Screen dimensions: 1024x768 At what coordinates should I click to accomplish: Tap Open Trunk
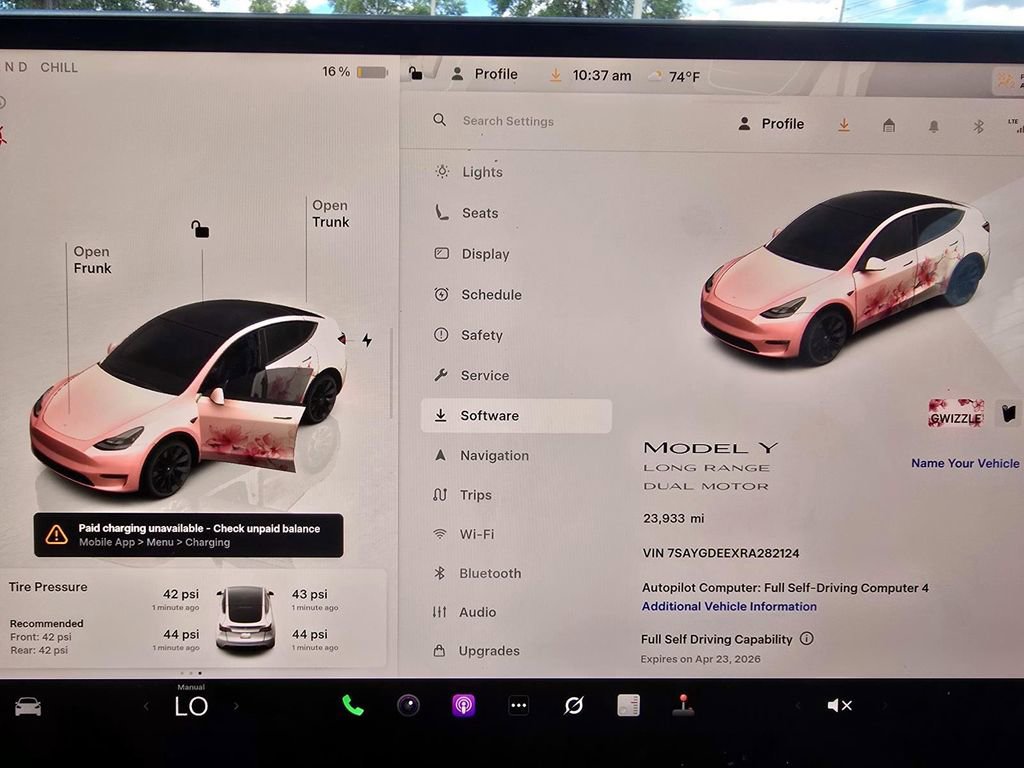[x=330, y=214]
